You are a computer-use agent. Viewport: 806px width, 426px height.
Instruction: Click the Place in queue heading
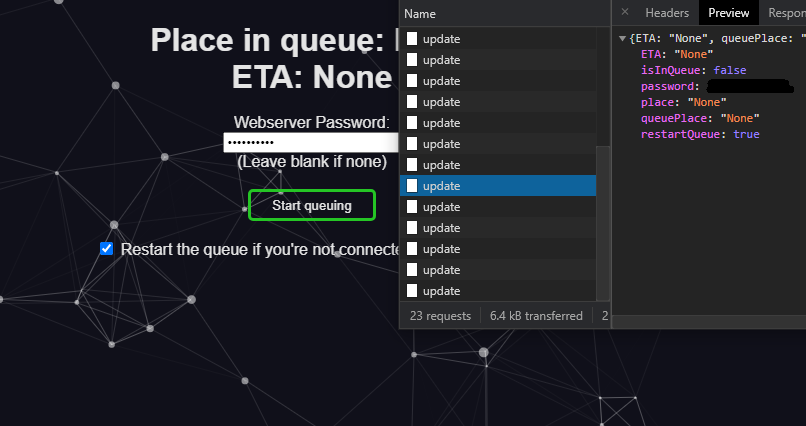click(x=274, y=40)
